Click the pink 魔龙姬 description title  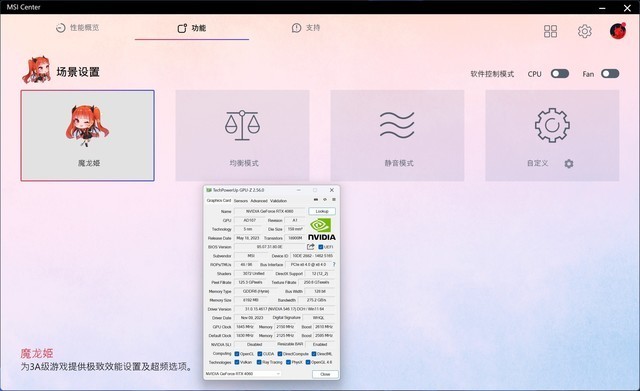point(37,353)
